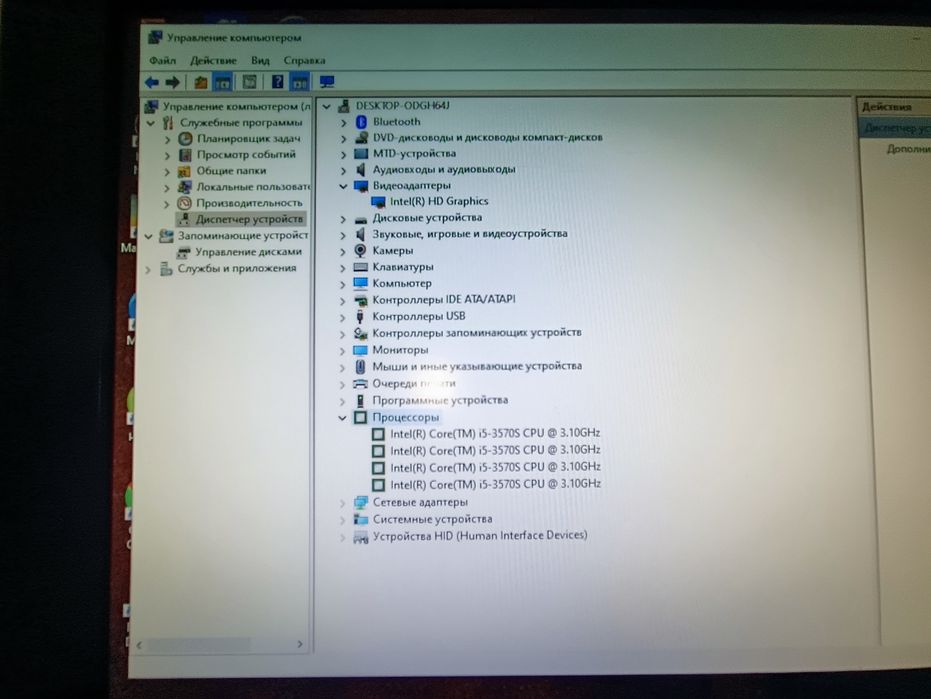Expand the Локальные пользователи node
Screen dimensions: 931x699
[x=167, y=188]
